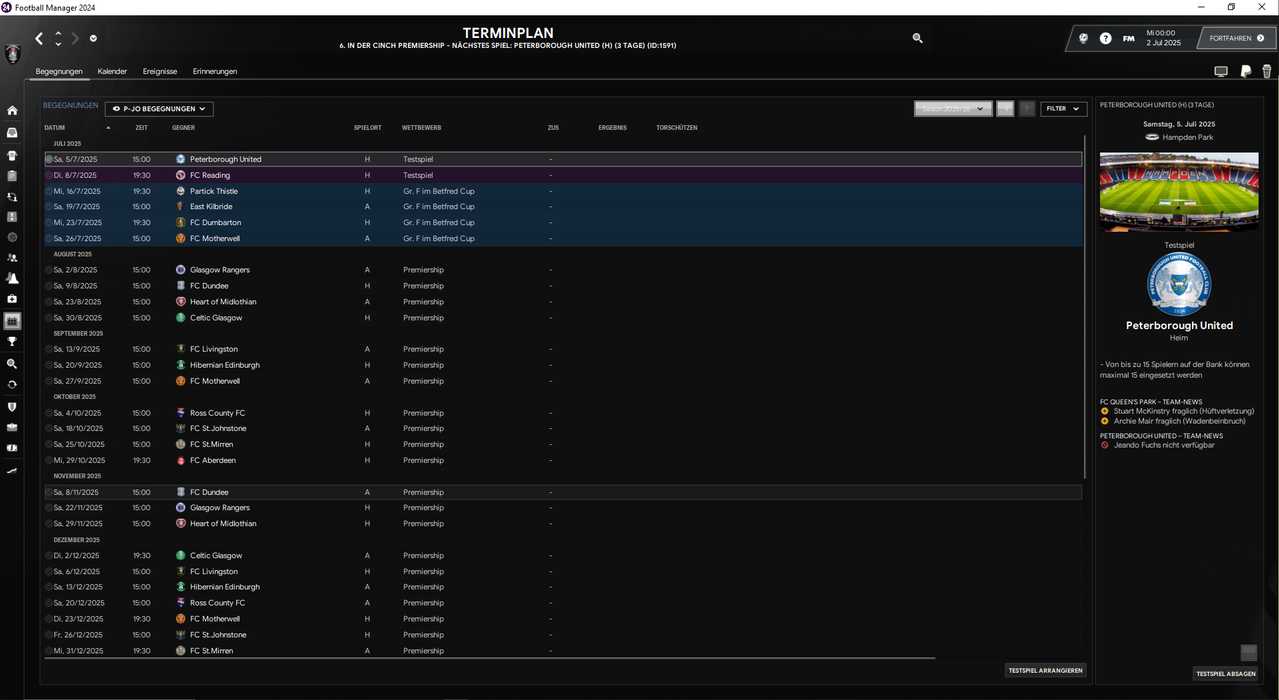1279x700 pixels.
Task: Toggle the circle beside Sa. 8/11/2025
Action: point(49,492)
